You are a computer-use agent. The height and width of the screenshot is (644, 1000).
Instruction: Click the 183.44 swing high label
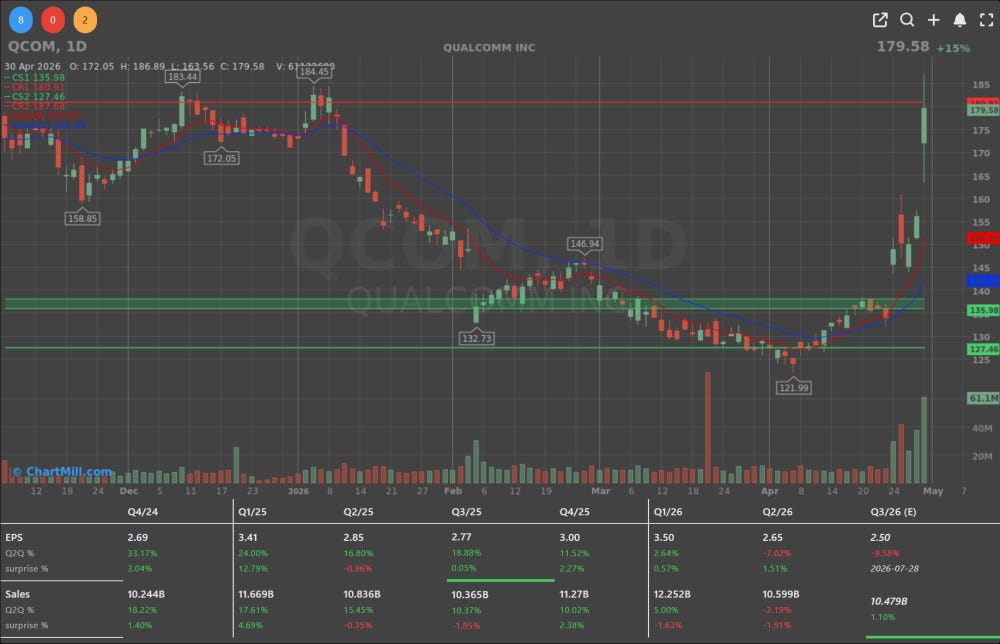point(182,77)
